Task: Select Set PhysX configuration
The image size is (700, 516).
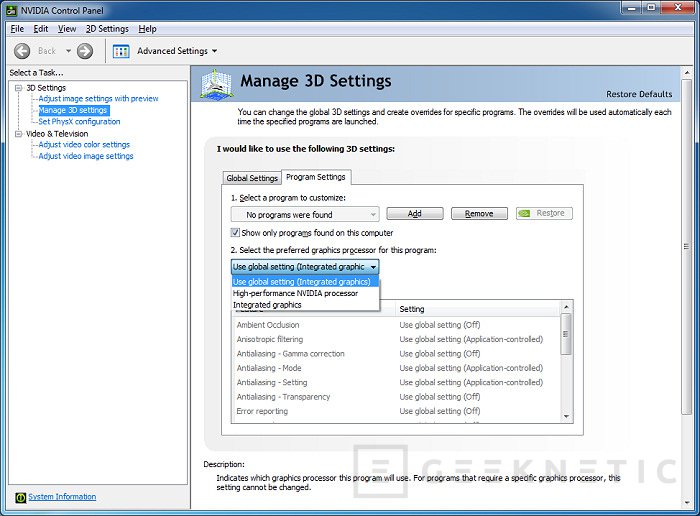Action: 79,121
